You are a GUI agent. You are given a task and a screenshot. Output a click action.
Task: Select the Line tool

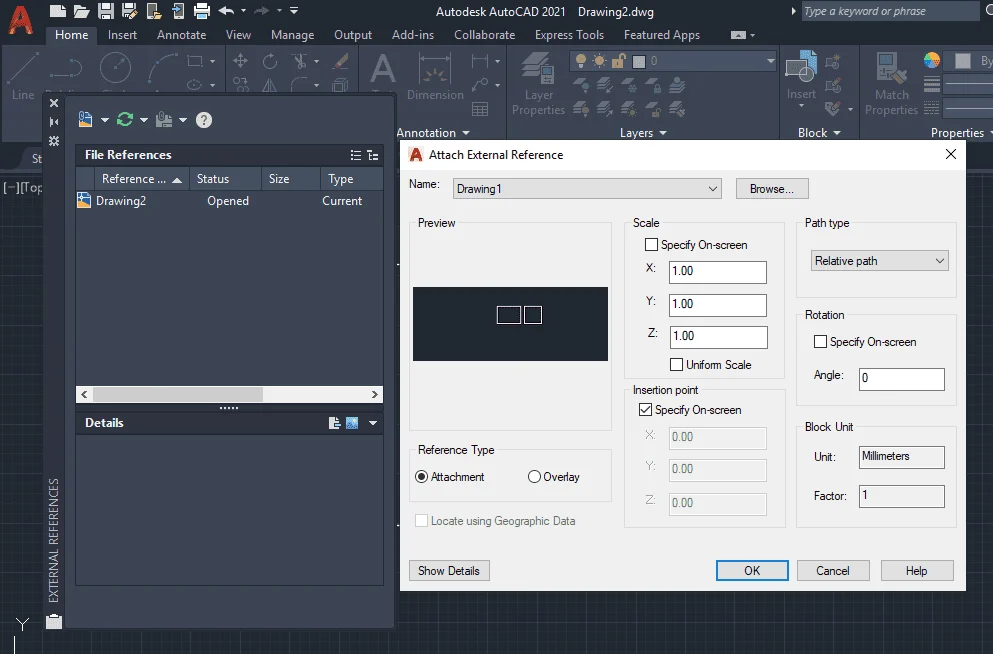click(23, 76)
